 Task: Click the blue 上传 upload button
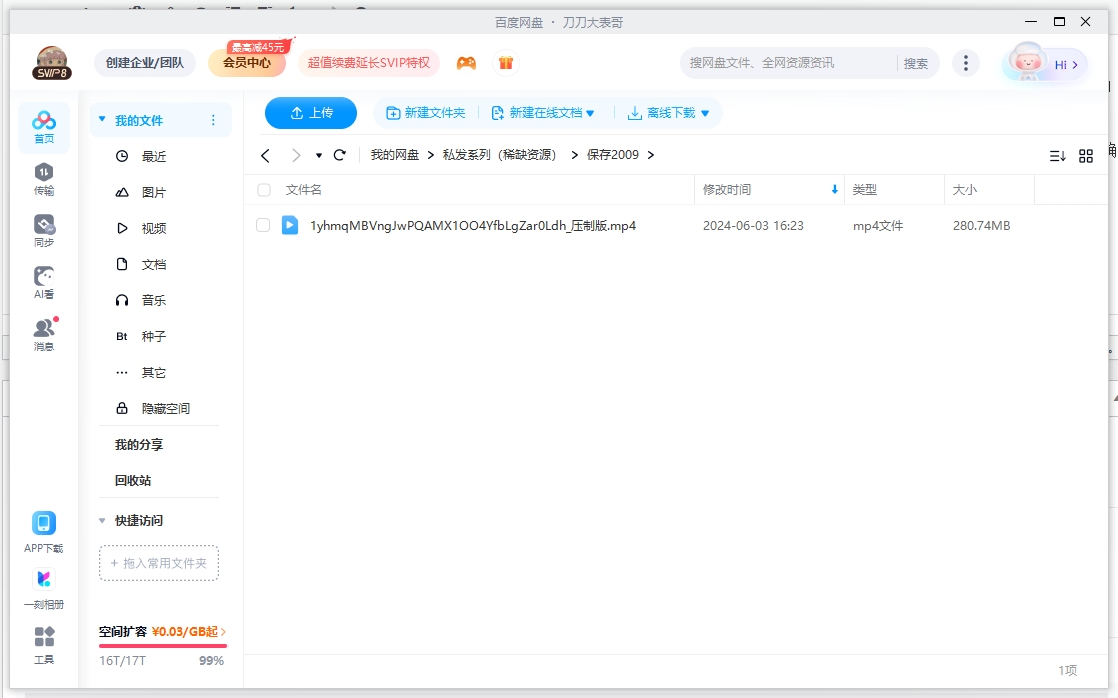[x=311, y=113]
